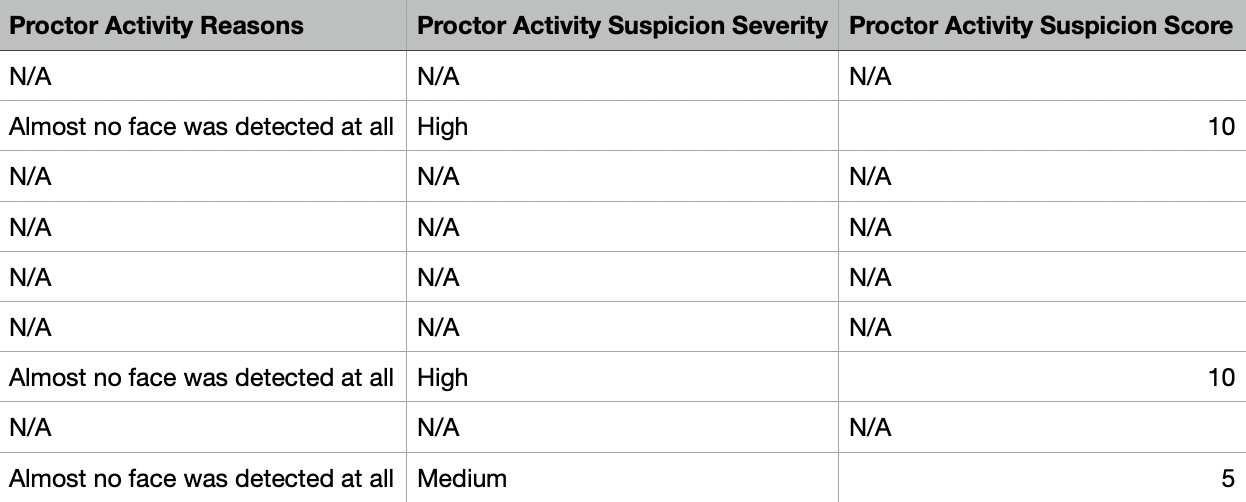The width and height of the screenshot is (1246, 502).
Task: Select the Score N/A directly below the first 10
Action: tap(870, 177)
